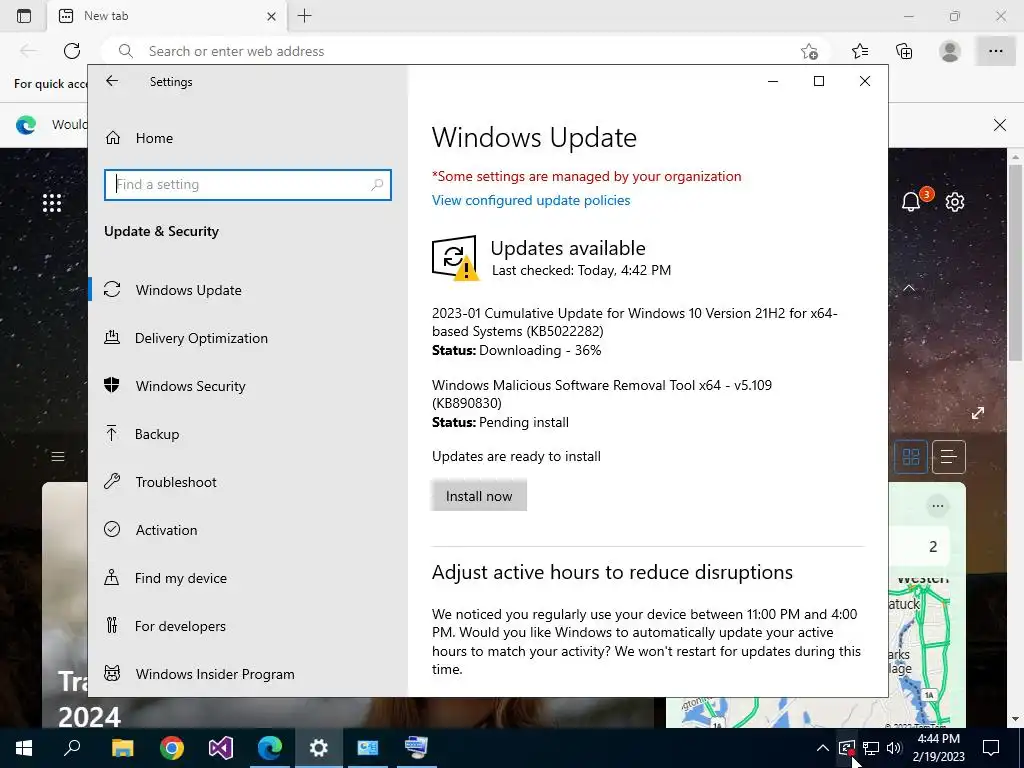This screenshot has height=768, width=1024.
Task: Click the Troubleshoot wrench icon
Action: tap(112, 481)
